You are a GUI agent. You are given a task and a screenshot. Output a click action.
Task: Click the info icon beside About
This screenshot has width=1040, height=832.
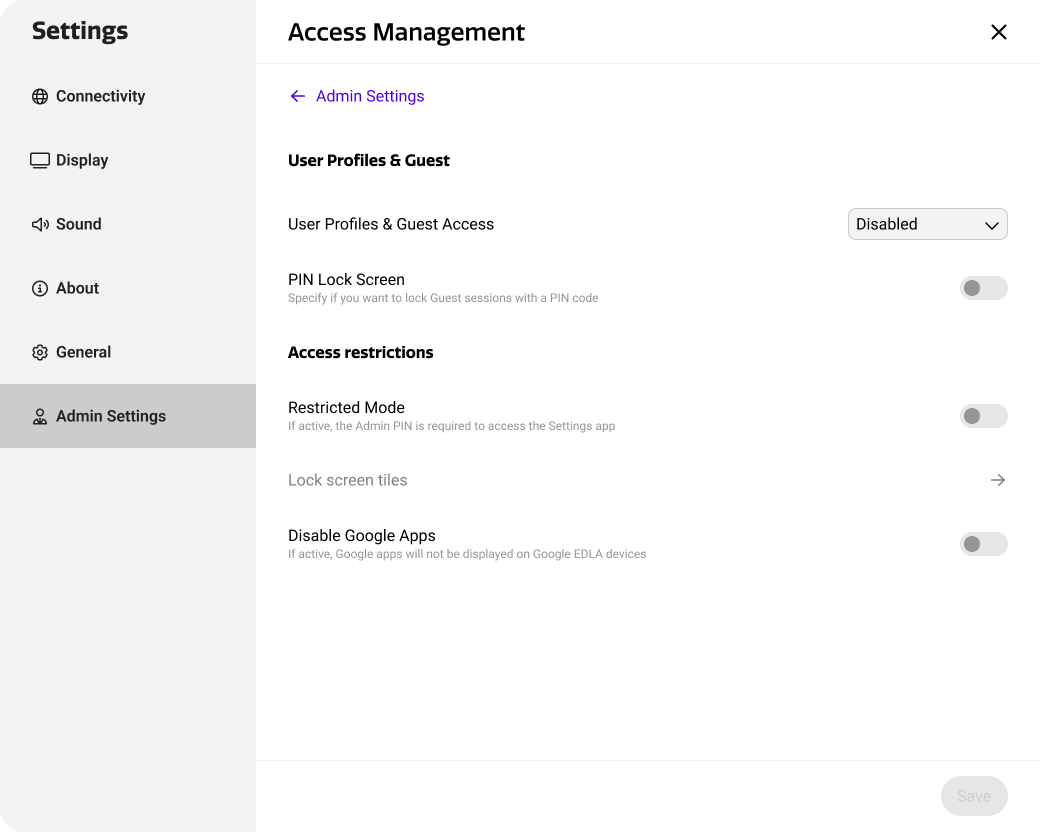tap(40, 289)
